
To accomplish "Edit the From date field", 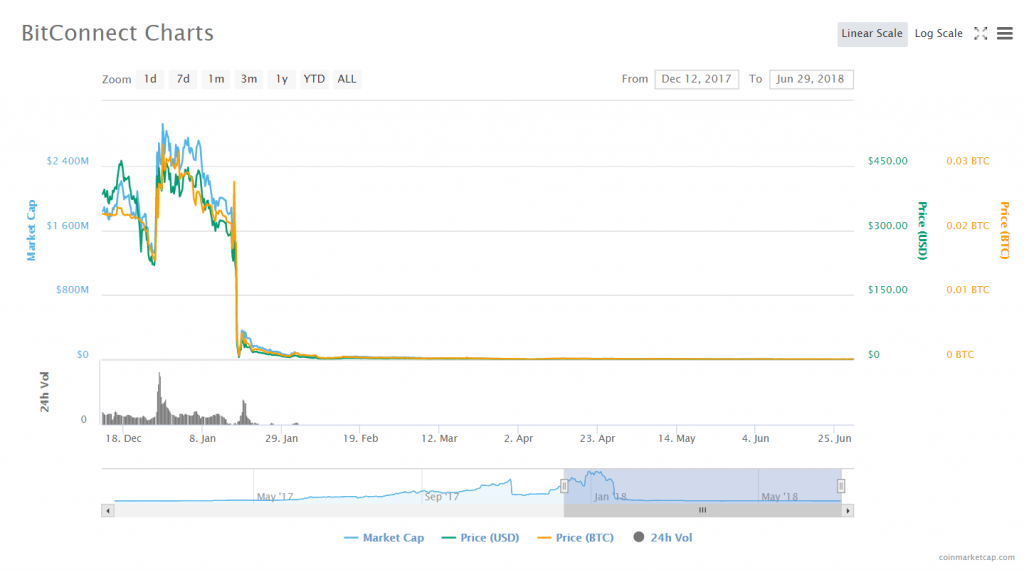I will (696, 79).
